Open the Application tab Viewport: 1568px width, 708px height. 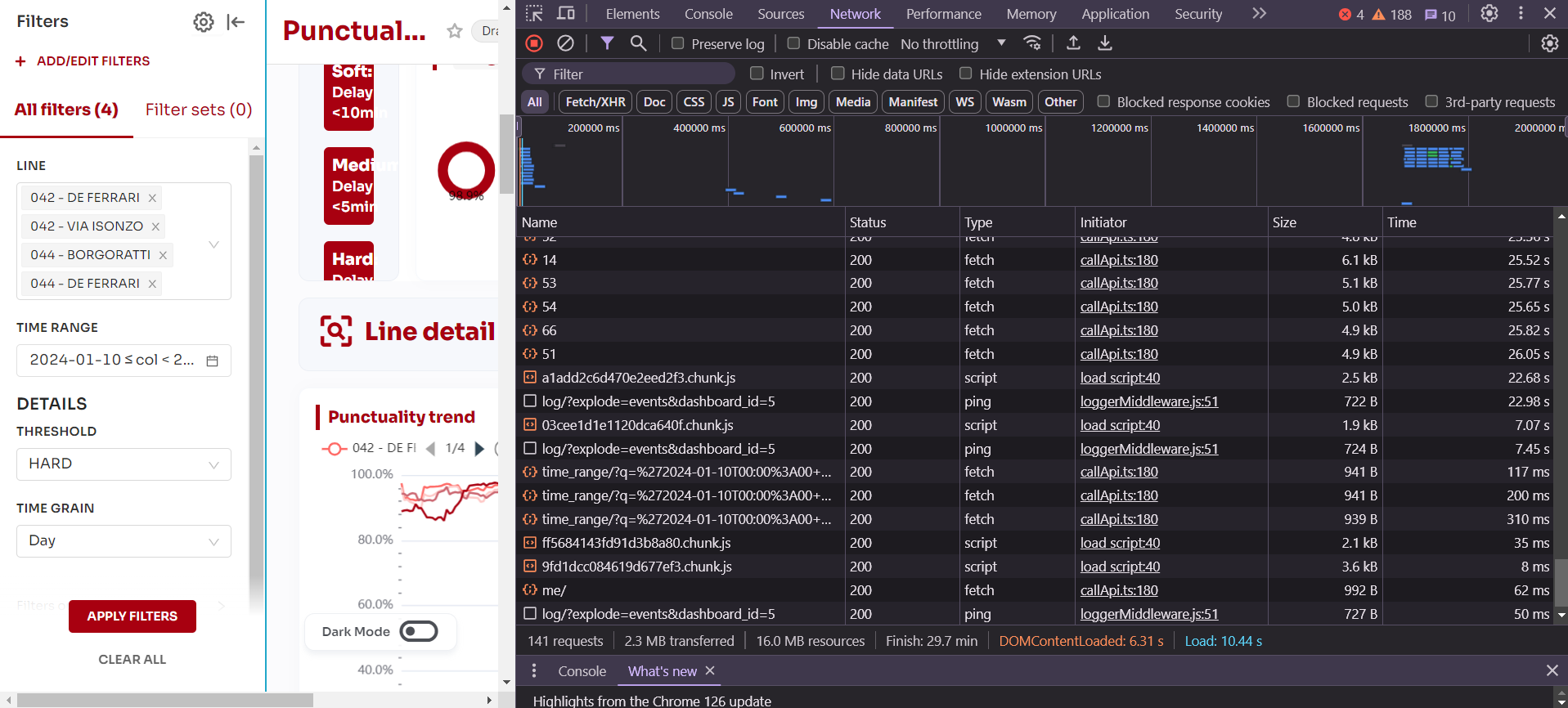(1115, 14)
